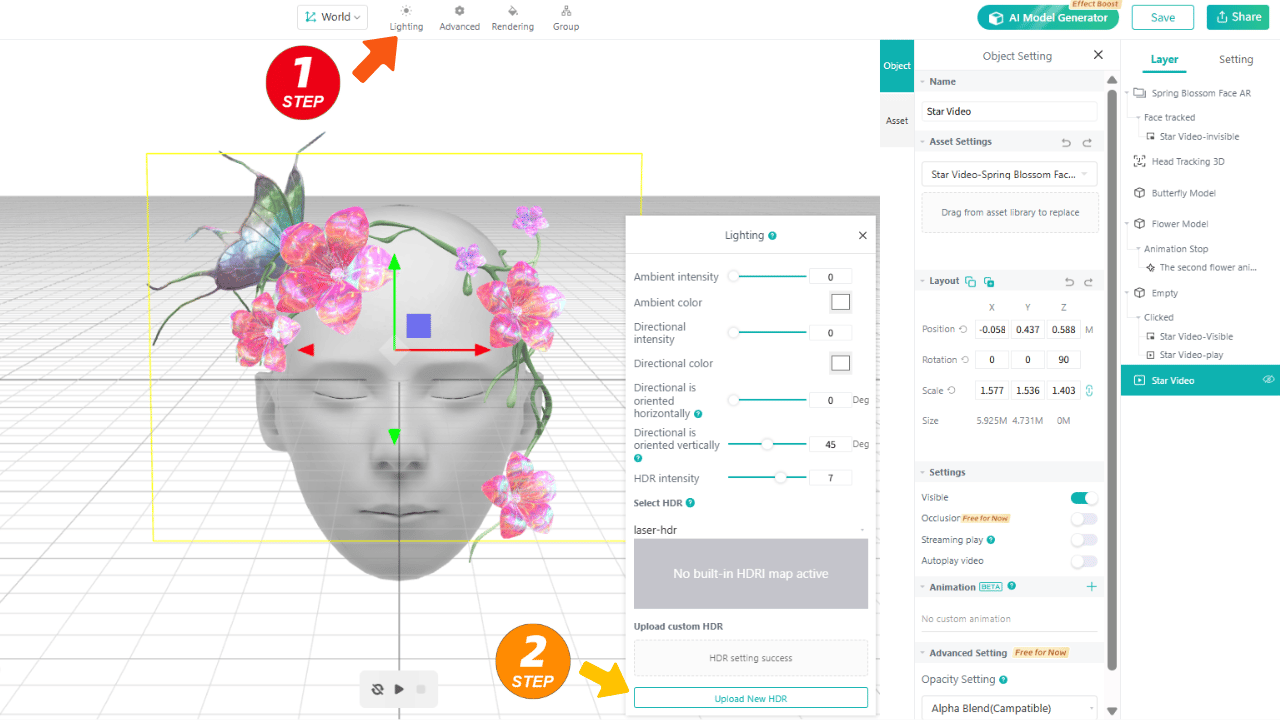
Task: Open the Alpha Blend opacity dropdown
Action: pos(1009,708)
